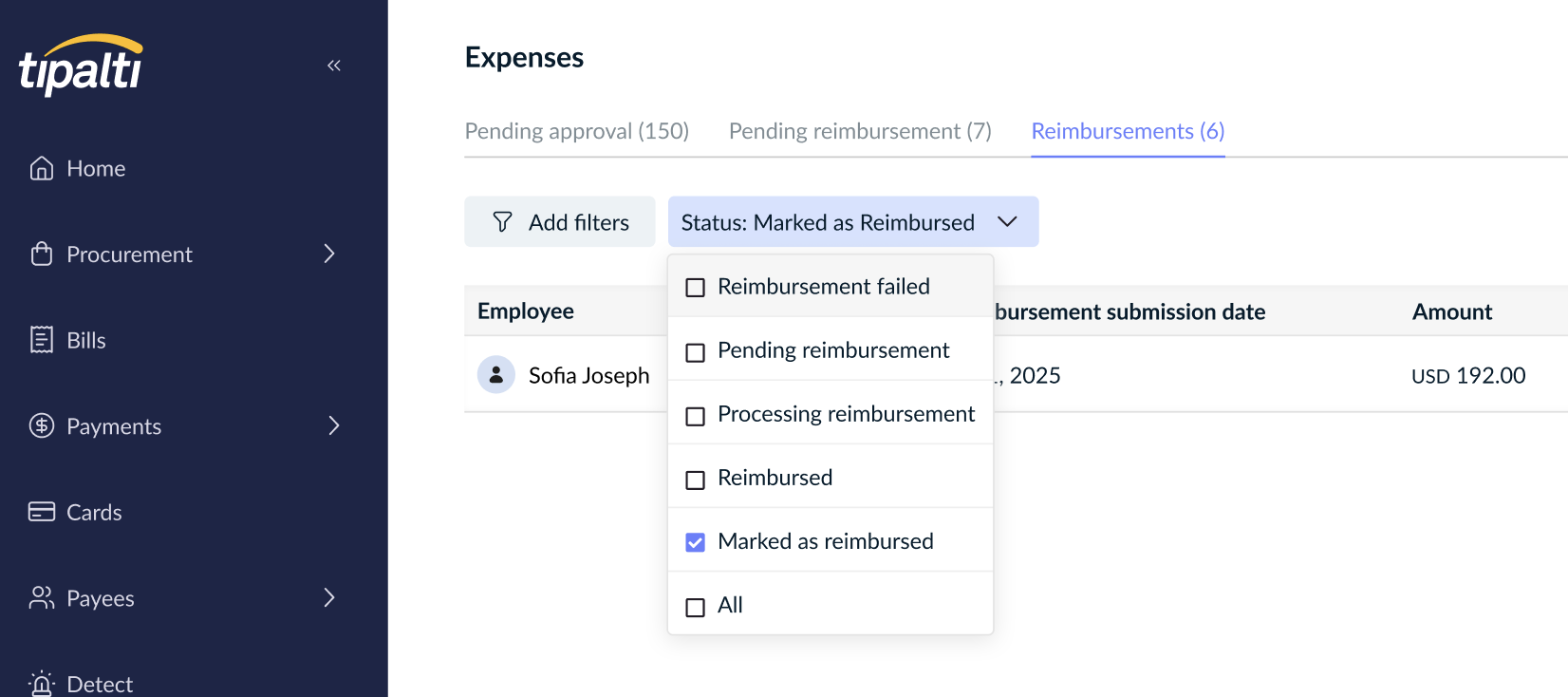Viewport: 1568px width, 697px height.
Task: Click the Cards credit card icon
Action: (42, 512)
